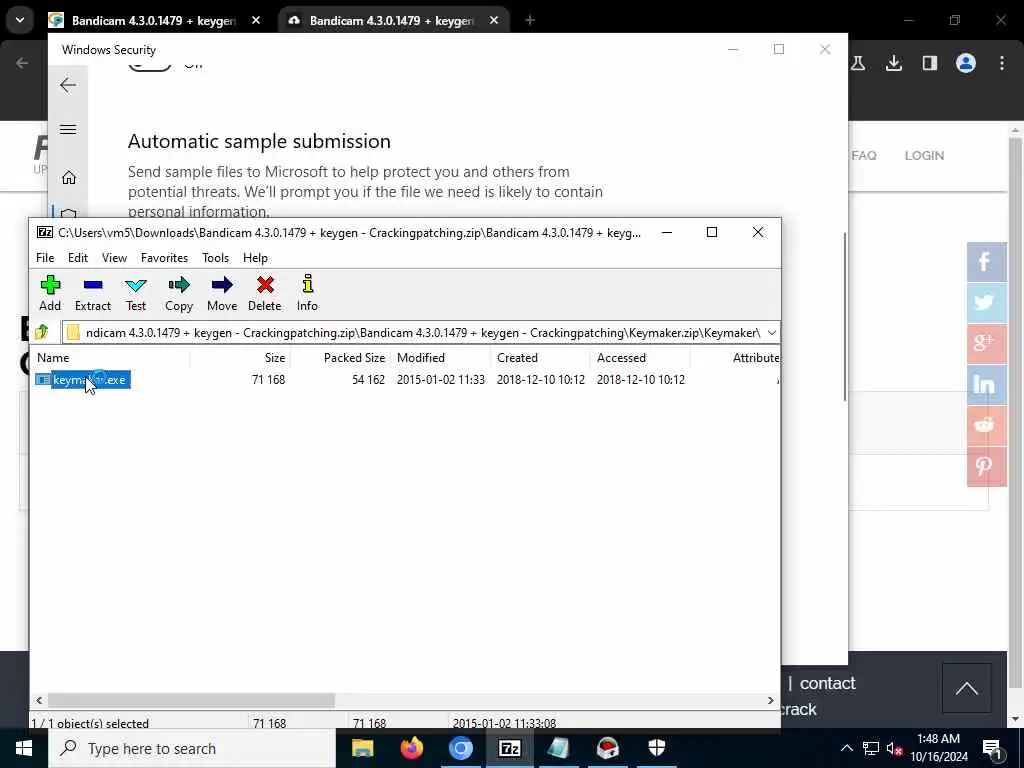
Task: Click the browser back arrow
Action: (22, 63)
